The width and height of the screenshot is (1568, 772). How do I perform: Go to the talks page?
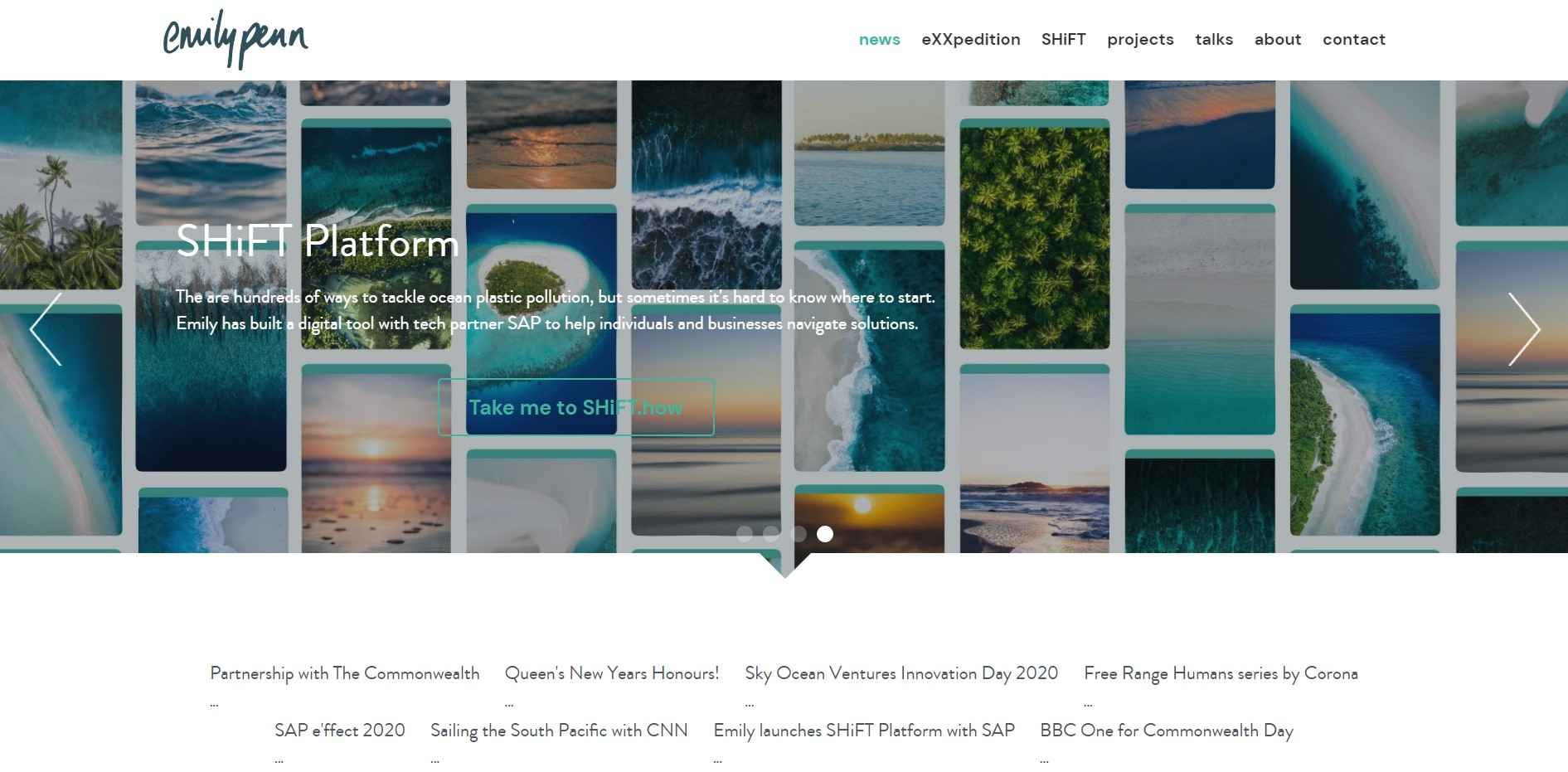(1214, 40)
